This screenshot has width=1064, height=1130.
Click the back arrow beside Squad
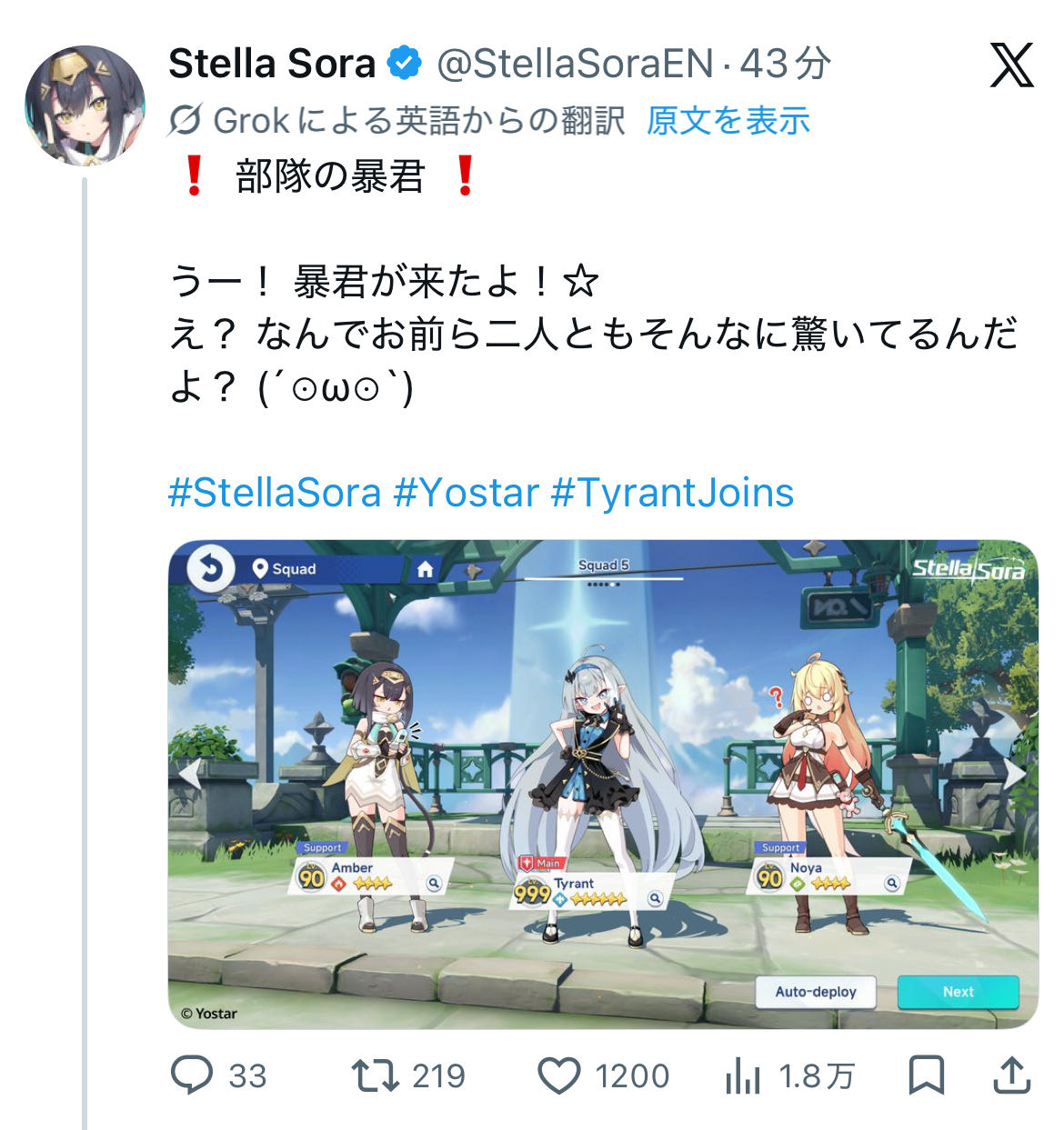(211, 569)
